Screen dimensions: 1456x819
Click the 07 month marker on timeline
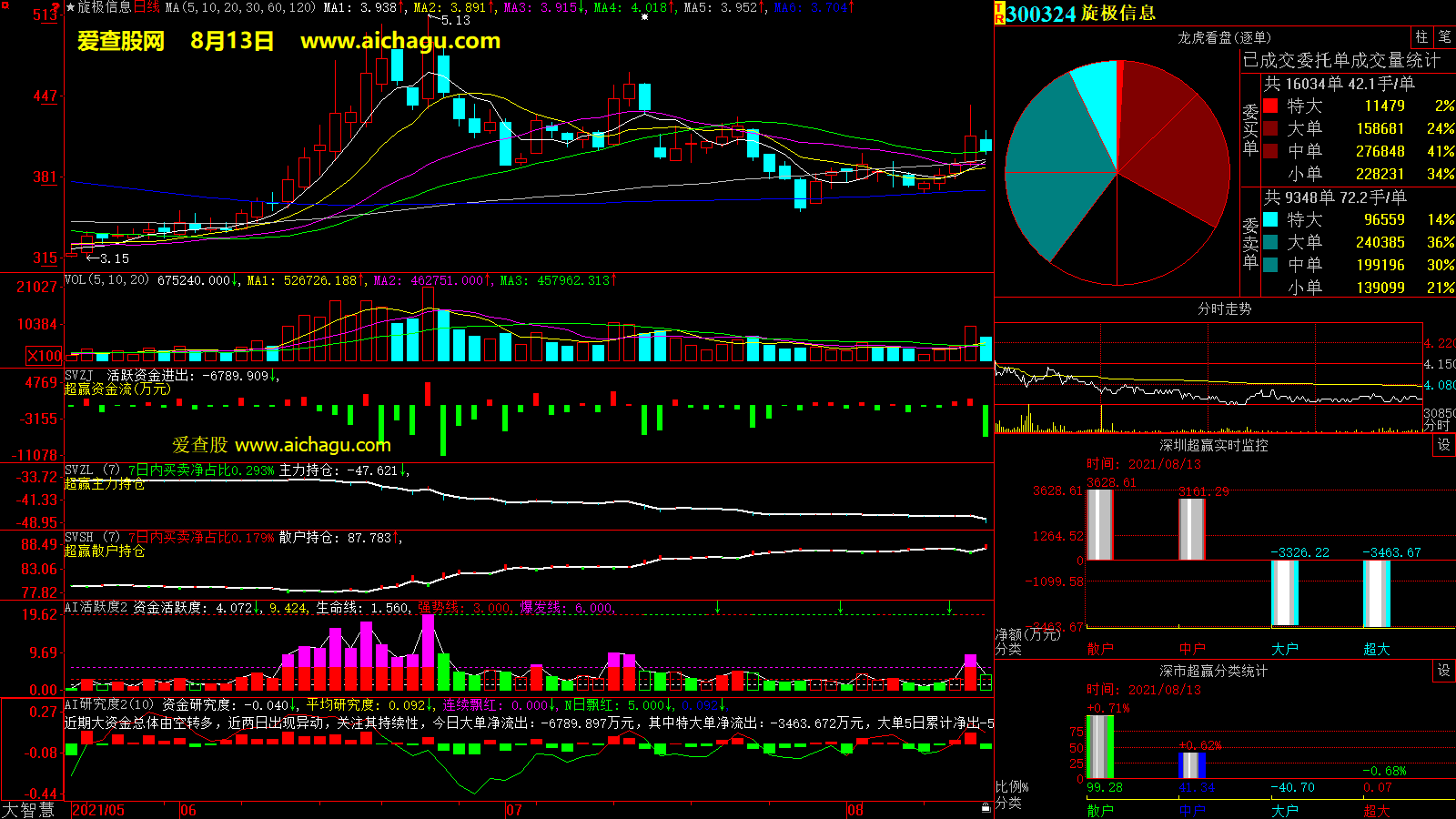tap(514, 810)
